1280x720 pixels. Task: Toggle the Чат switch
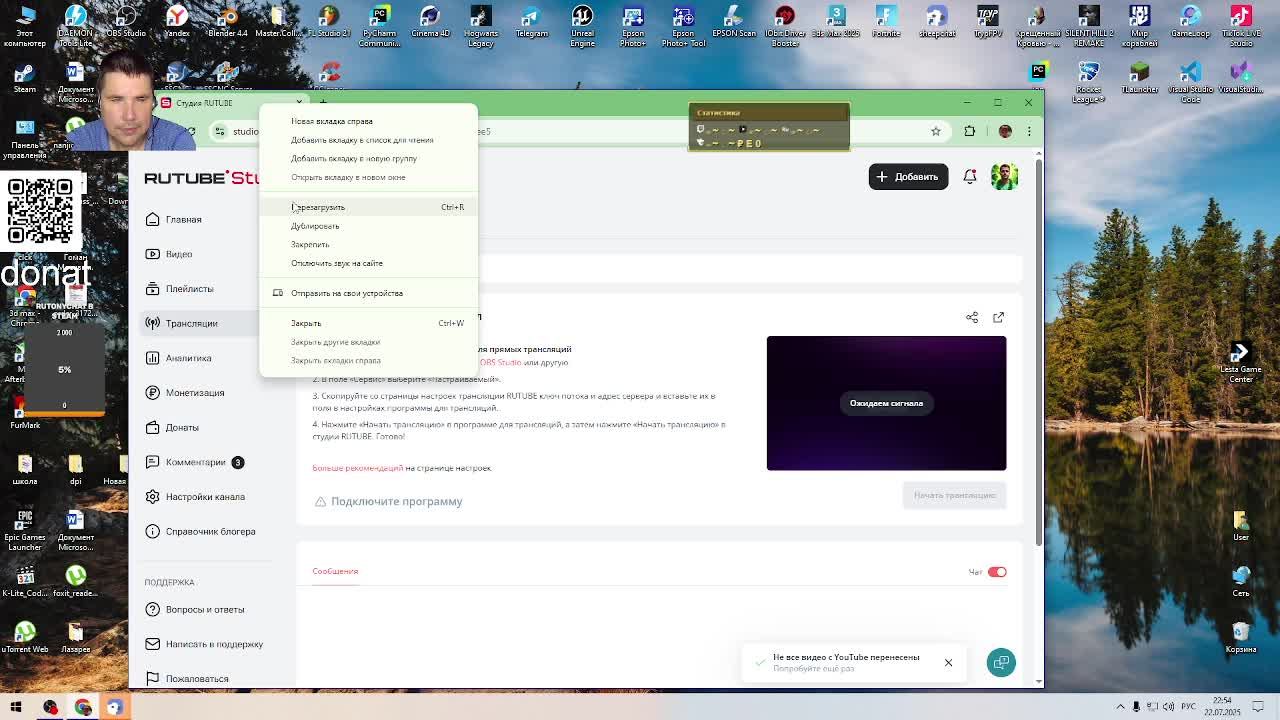pos(997,572)
